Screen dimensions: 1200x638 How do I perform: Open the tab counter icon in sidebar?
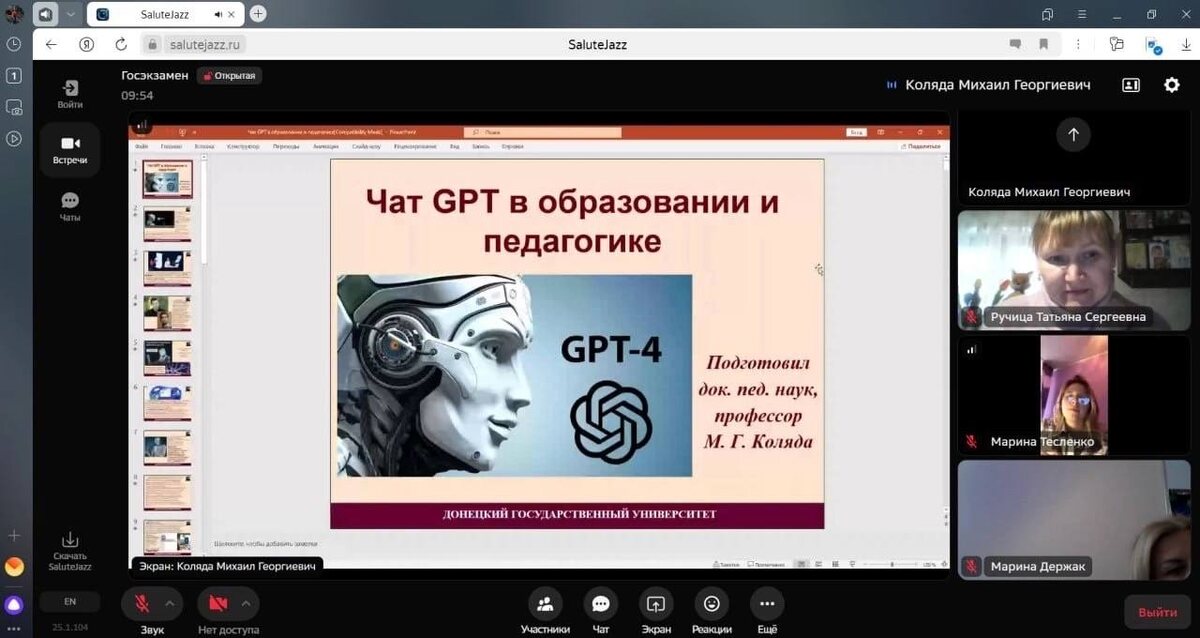coord(14,76)
